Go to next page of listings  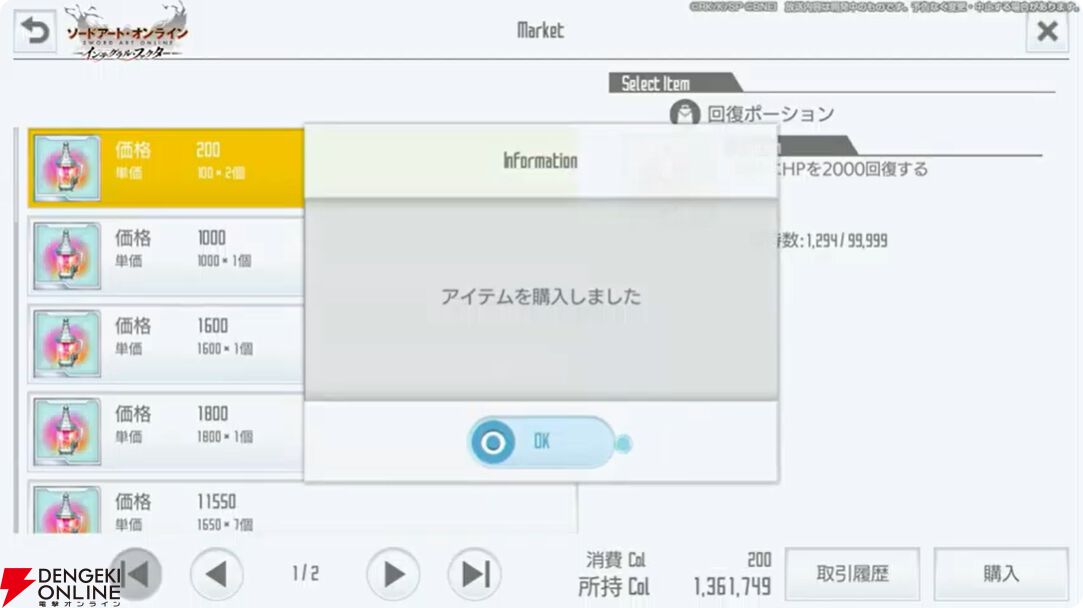click(393, 574)
